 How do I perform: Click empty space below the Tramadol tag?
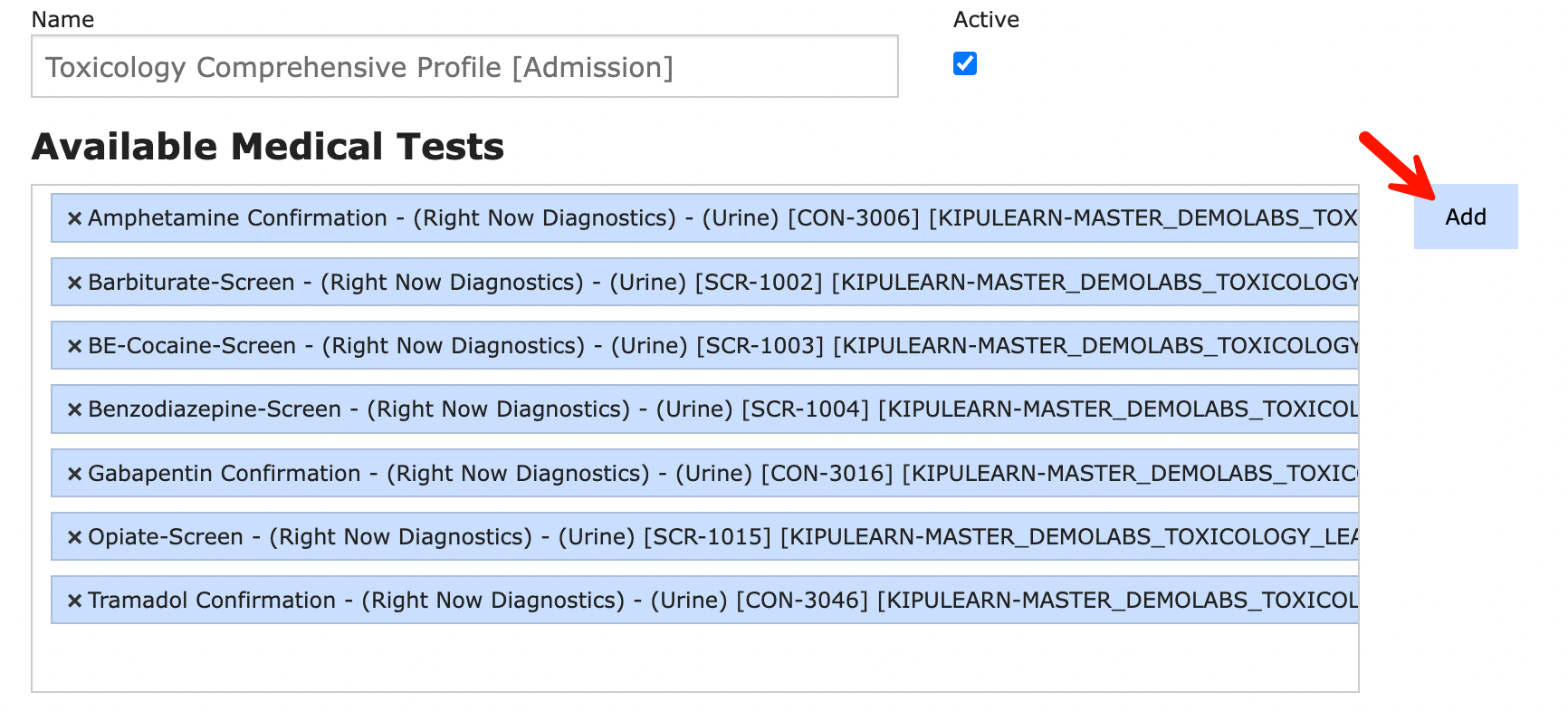(695, 659)
